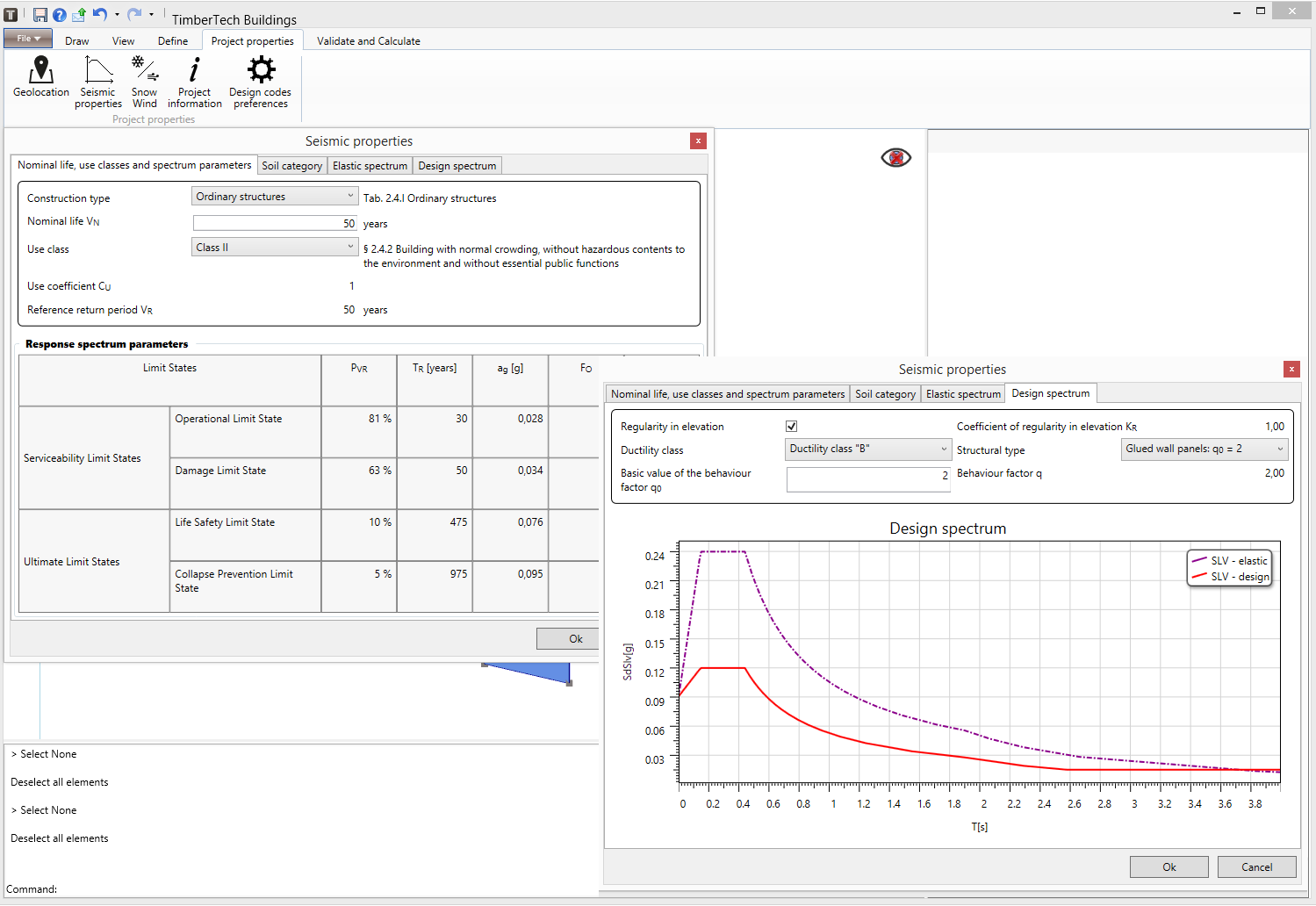Switch to Validate and Calculate tab

tap(369, 41)
